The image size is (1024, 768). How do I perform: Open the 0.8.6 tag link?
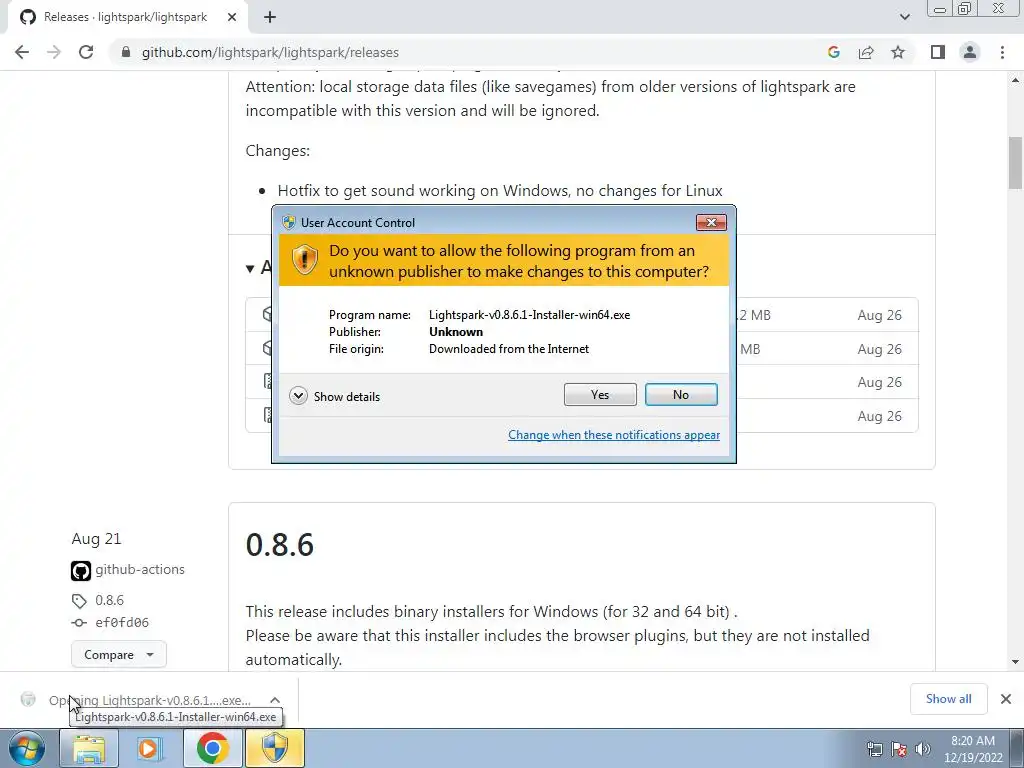point(109,600)
